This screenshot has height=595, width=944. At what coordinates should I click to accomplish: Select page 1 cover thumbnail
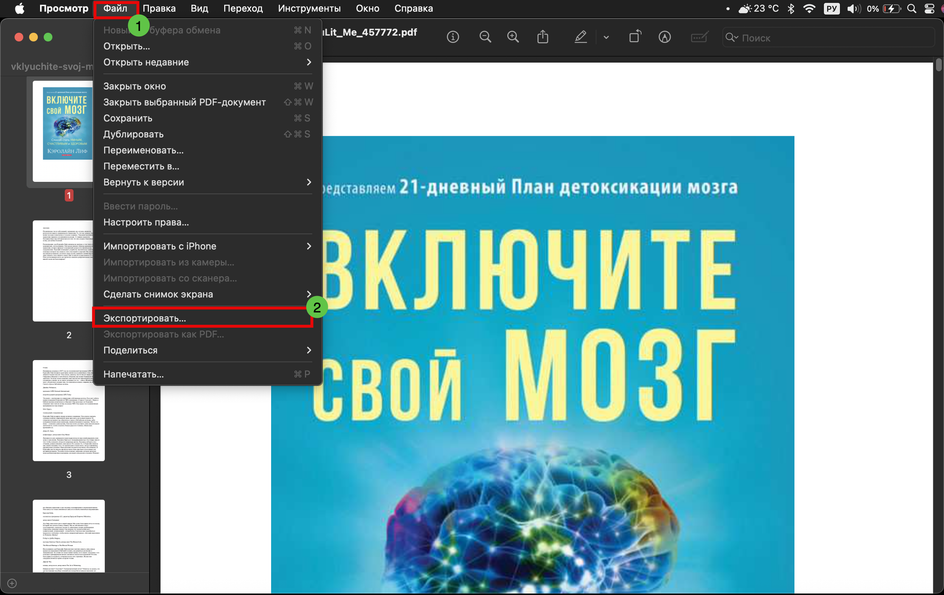click(63, 131)
